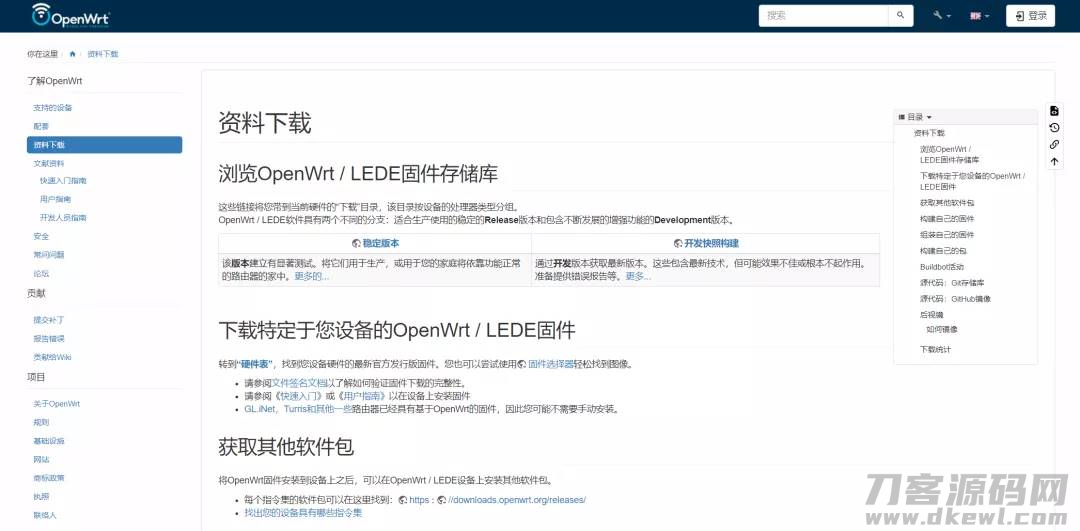Click the magnifier search button

click(900, 15)
